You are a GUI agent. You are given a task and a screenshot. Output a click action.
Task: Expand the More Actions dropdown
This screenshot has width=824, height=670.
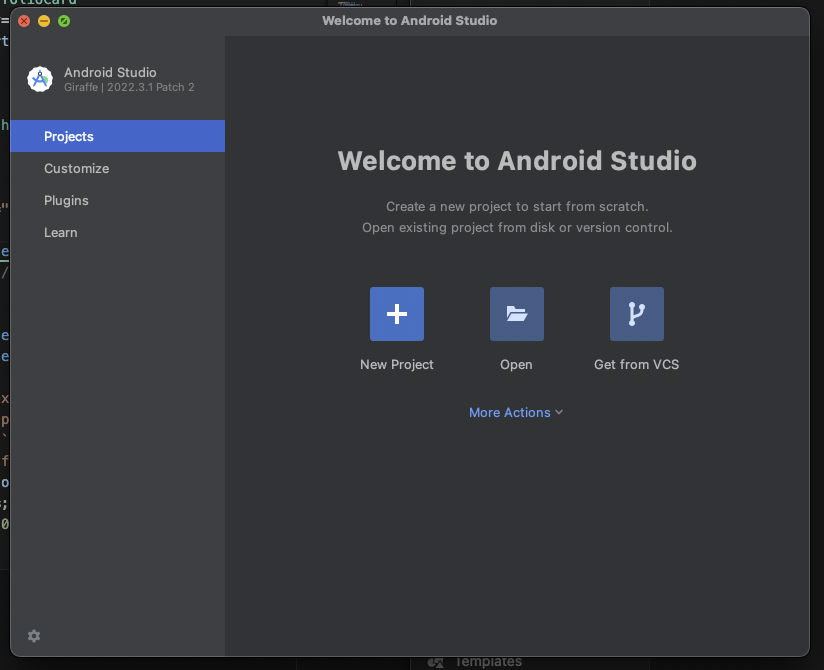pos(516,413)
